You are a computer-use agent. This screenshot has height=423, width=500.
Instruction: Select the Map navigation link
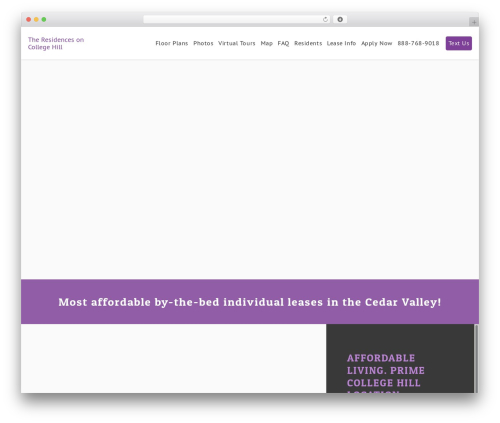tap(266, 43)
